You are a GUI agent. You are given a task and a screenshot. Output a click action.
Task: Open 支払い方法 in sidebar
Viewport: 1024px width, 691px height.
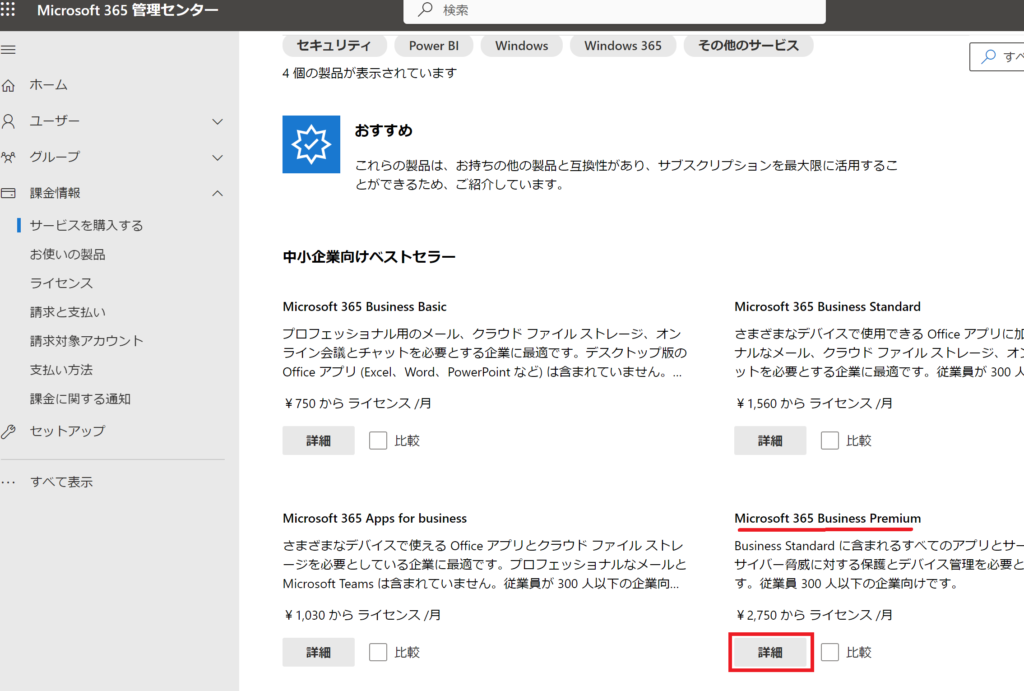[61, 370]
